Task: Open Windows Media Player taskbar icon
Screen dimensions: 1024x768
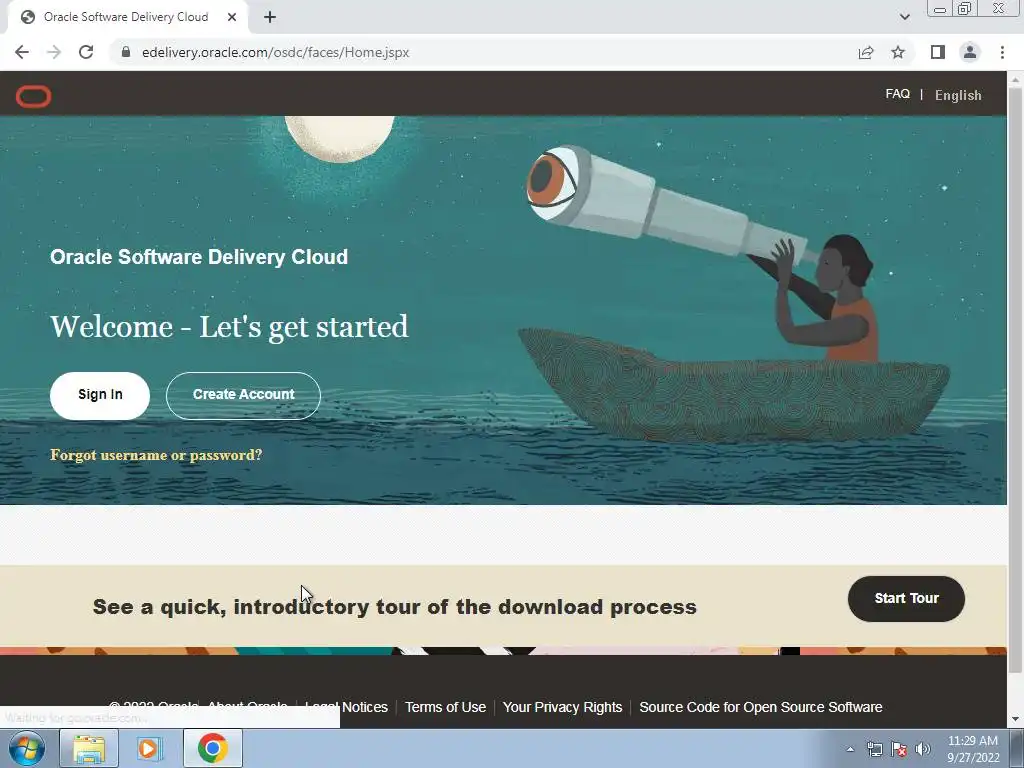Action: (150, 748)
